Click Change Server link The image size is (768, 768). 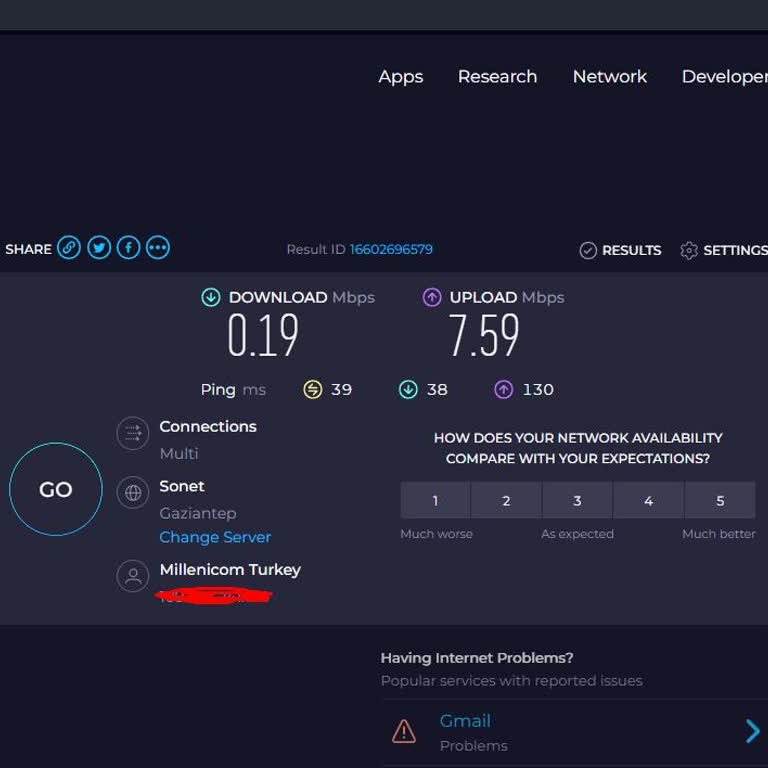pyautogui.click(x=215, y=537)
